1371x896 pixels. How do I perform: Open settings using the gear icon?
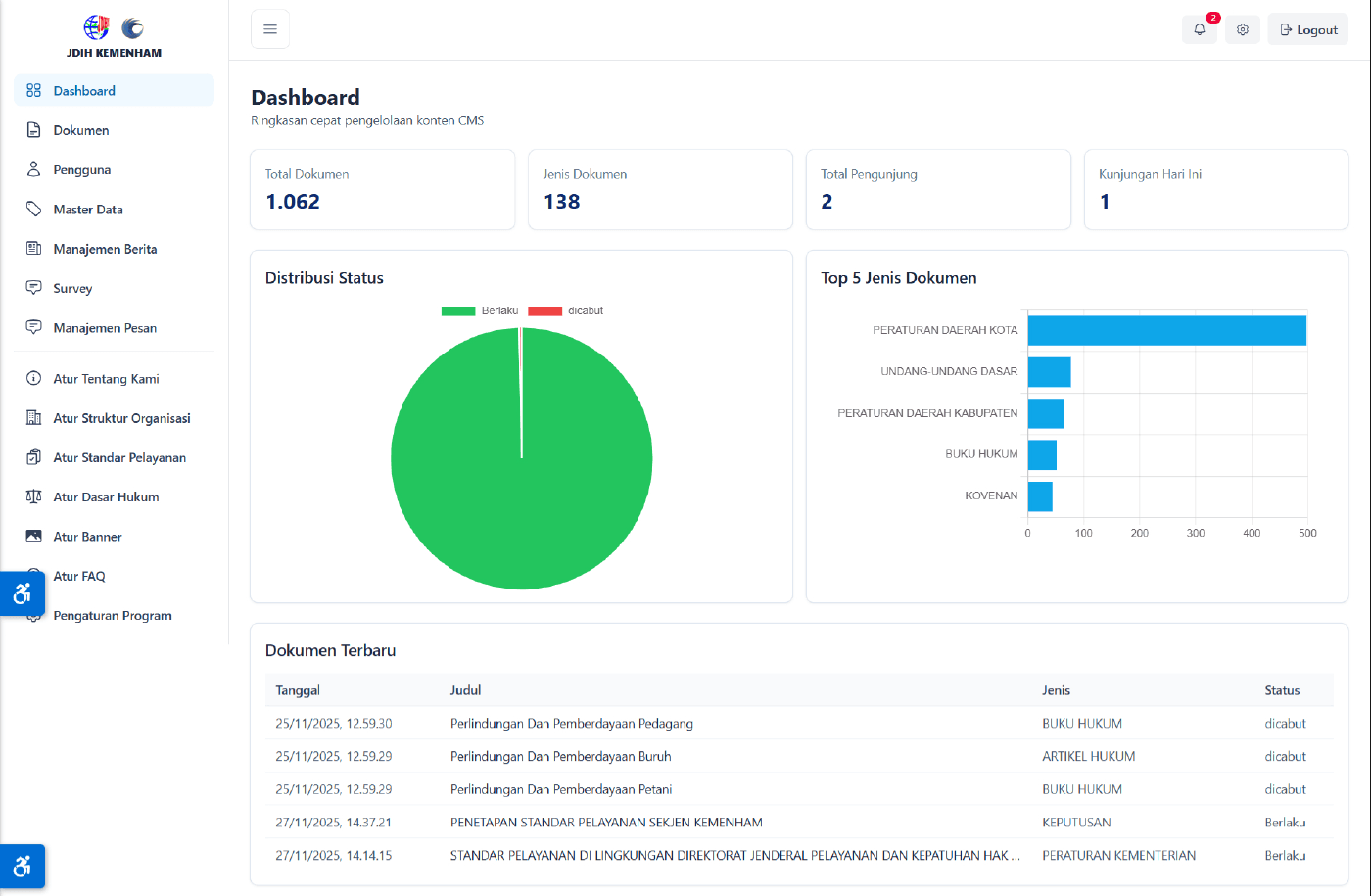pyautogui.click(x=1243, y=29)
